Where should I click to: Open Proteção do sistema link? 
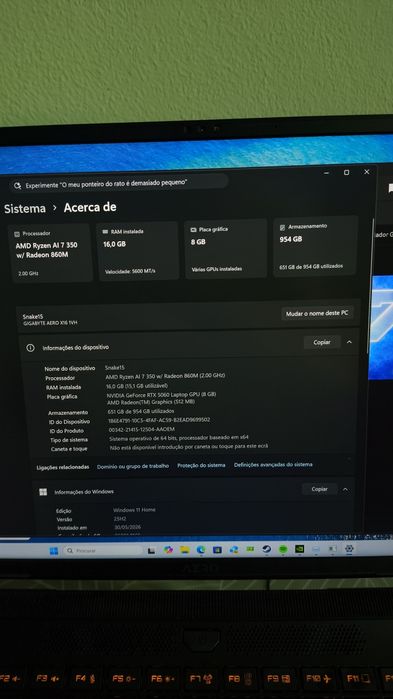click(201, 465)
